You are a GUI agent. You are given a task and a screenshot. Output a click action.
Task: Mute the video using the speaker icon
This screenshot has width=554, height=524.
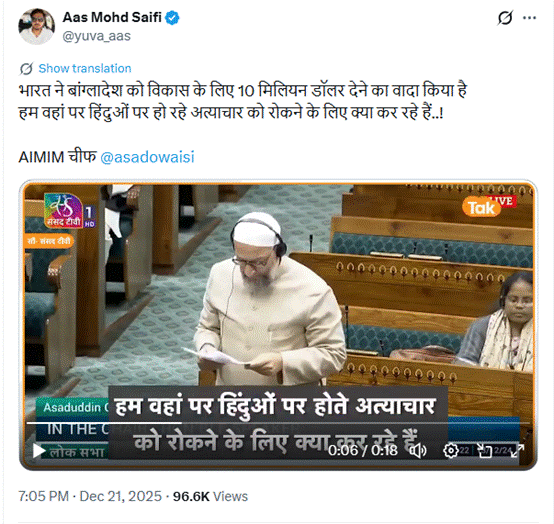pyautogui.click(x=418, y=451)
